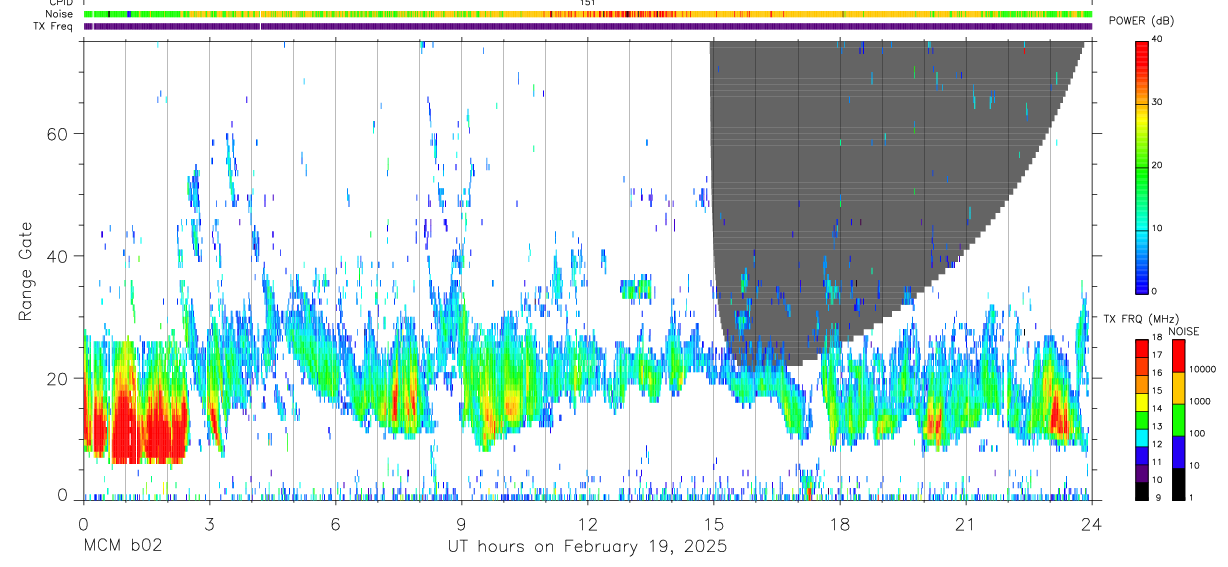
Task: Click the 11 label in TX FRQ legend
Action: pyautogui.click(x=1158, y=462)
